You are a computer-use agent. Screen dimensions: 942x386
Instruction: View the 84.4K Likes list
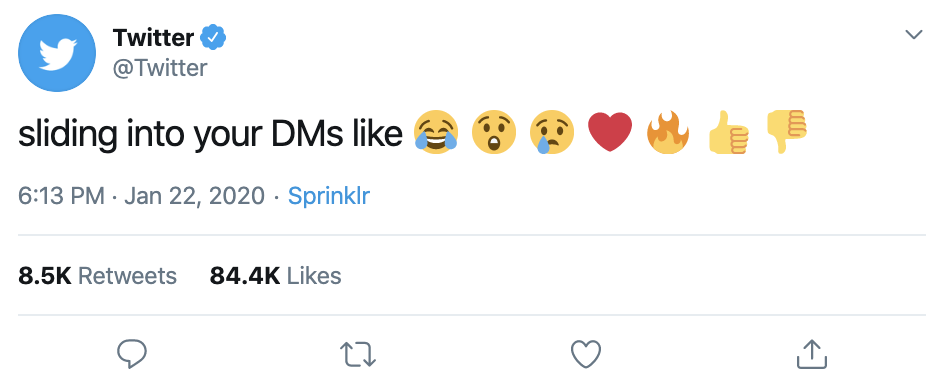(x=275, y=276)
